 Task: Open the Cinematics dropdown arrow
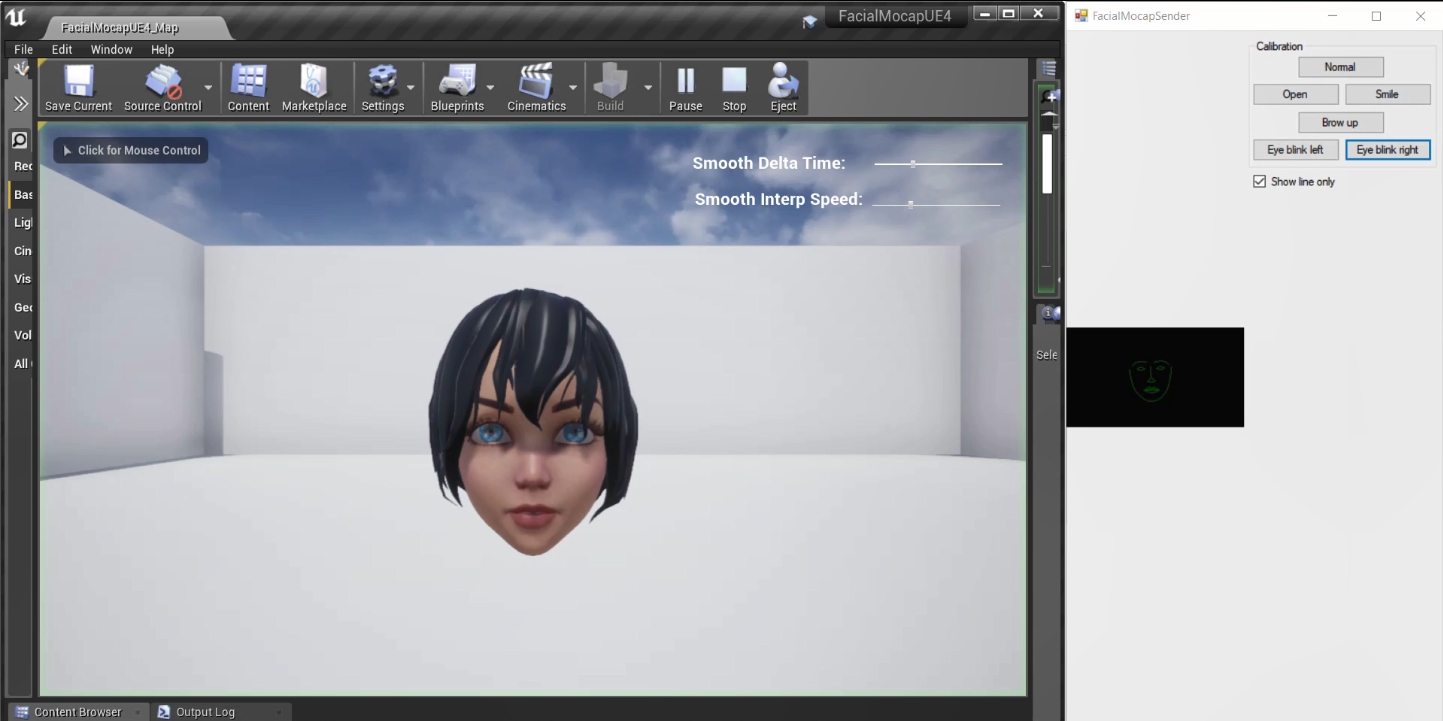pos(573,87)
